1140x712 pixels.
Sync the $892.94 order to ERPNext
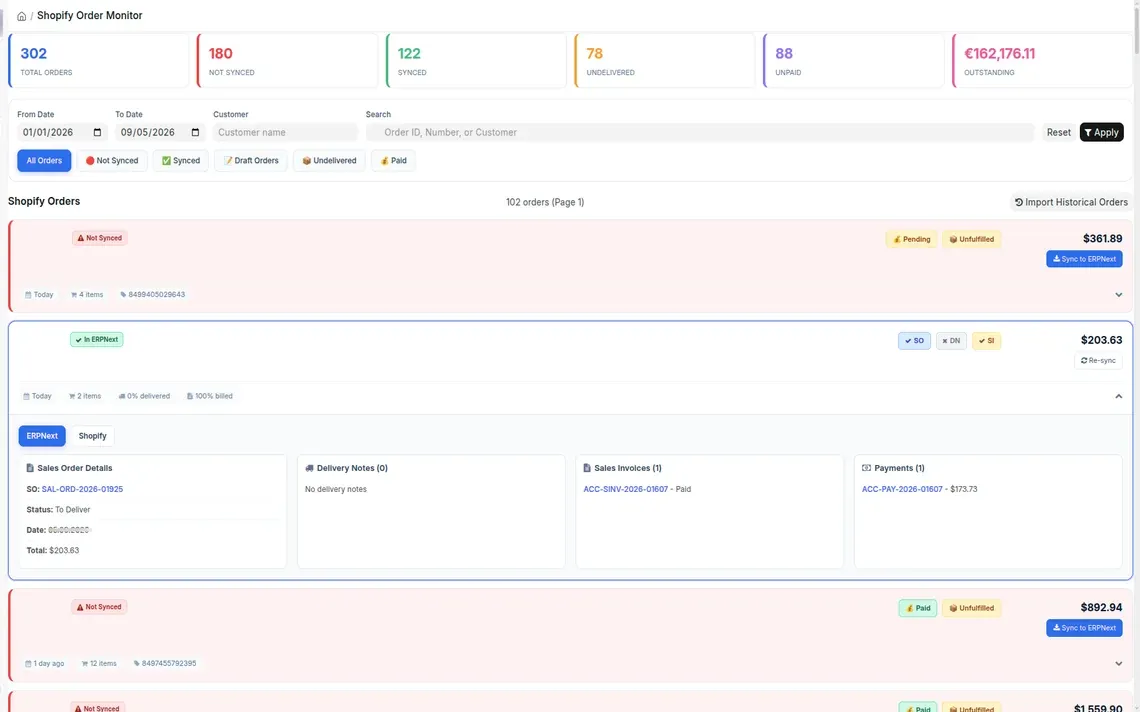1084,628
